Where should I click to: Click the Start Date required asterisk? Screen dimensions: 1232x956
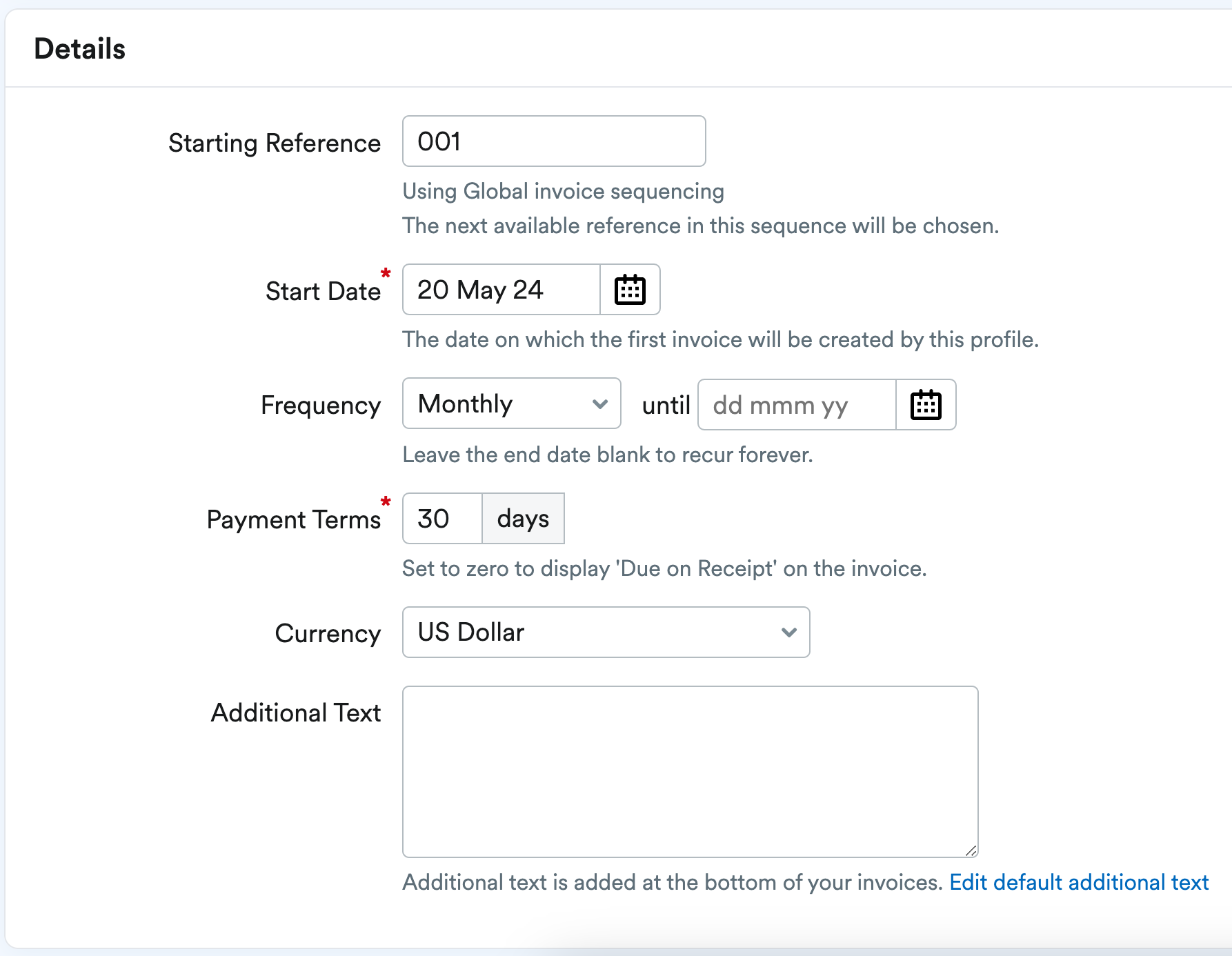click(x=386, y=273)
